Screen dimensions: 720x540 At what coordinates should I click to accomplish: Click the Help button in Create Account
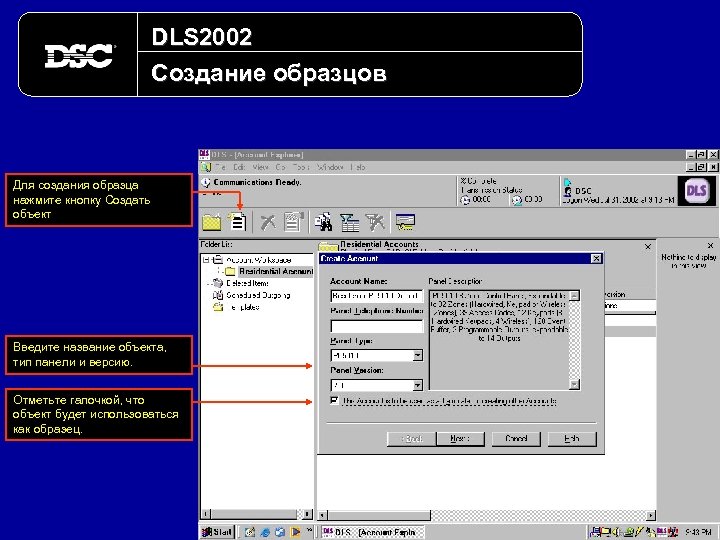(572, 439)
